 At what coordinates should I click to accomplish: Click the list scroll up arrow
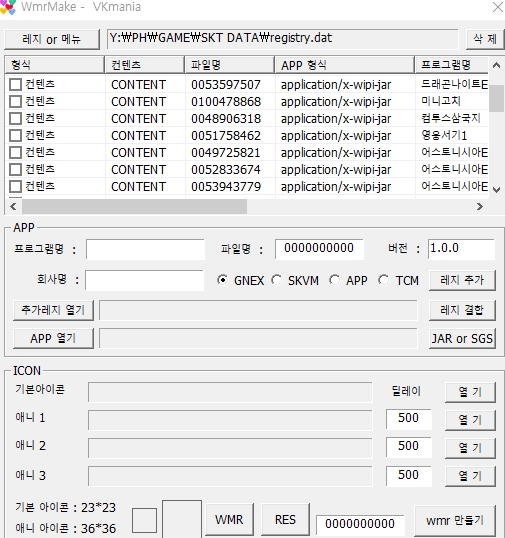pos(496,65)
